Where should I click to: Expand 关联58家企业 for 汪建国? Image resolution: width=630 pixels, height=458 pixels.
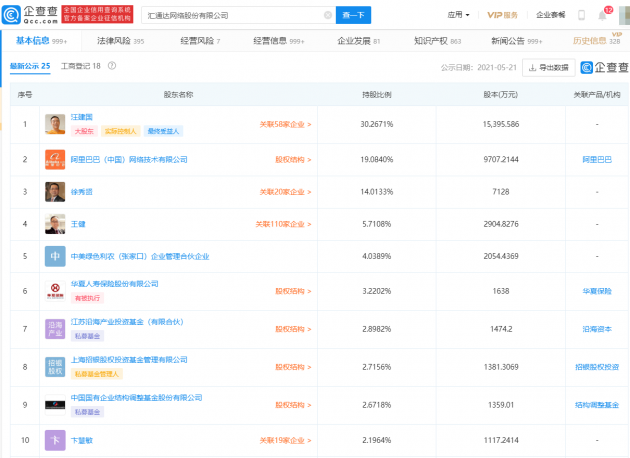[285, 125]
